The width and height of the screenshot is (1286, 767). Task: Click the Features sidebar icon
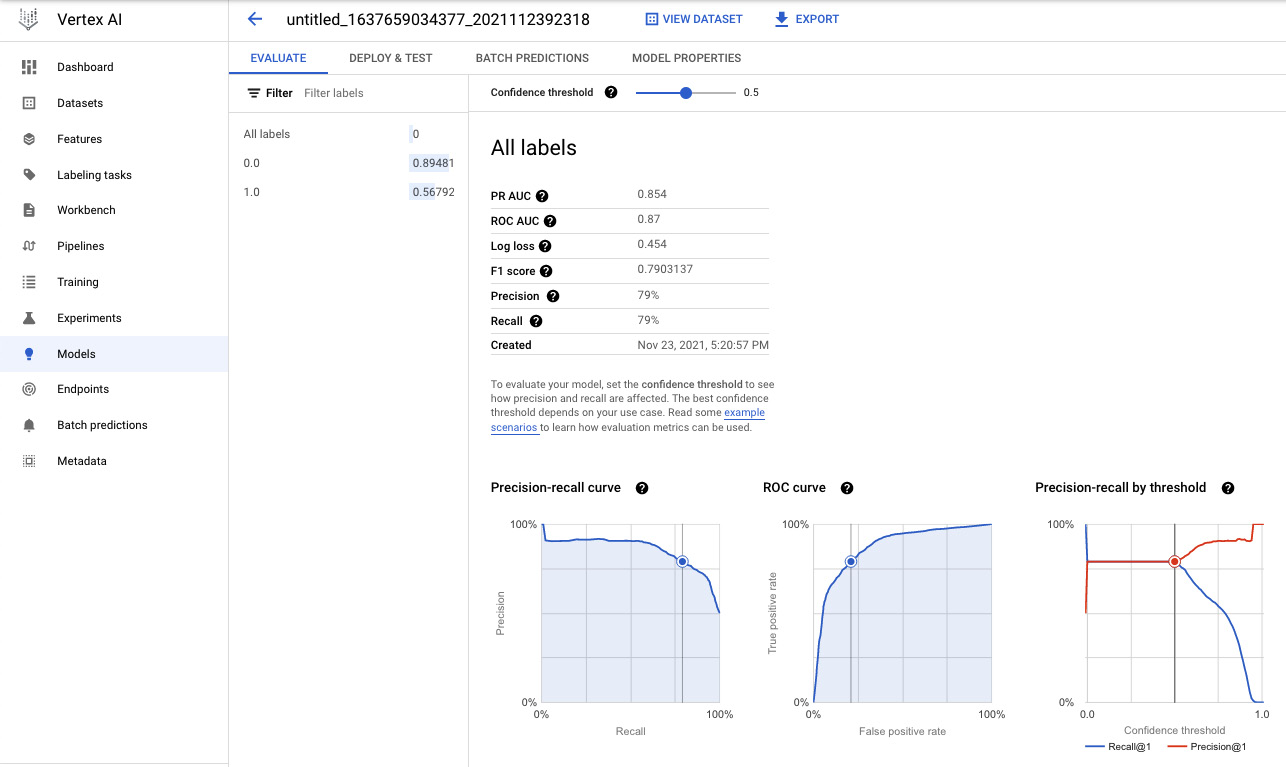pyautogui.click(x=29, y=139)
